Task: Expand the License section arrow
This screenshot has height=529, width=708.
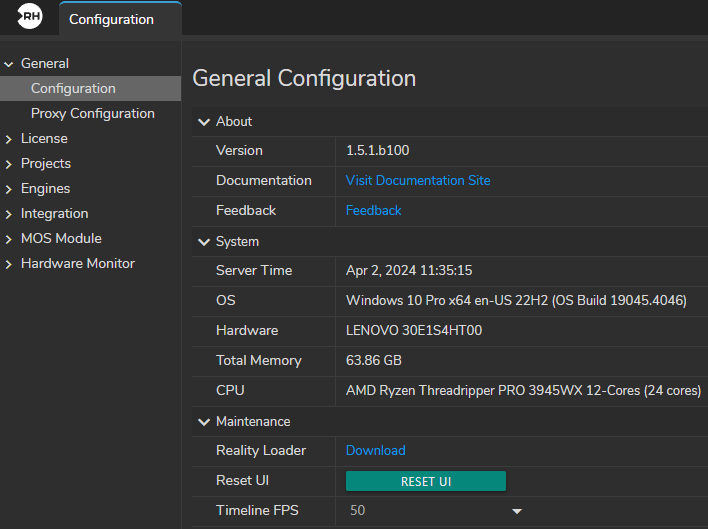Action: coord(9,139)
